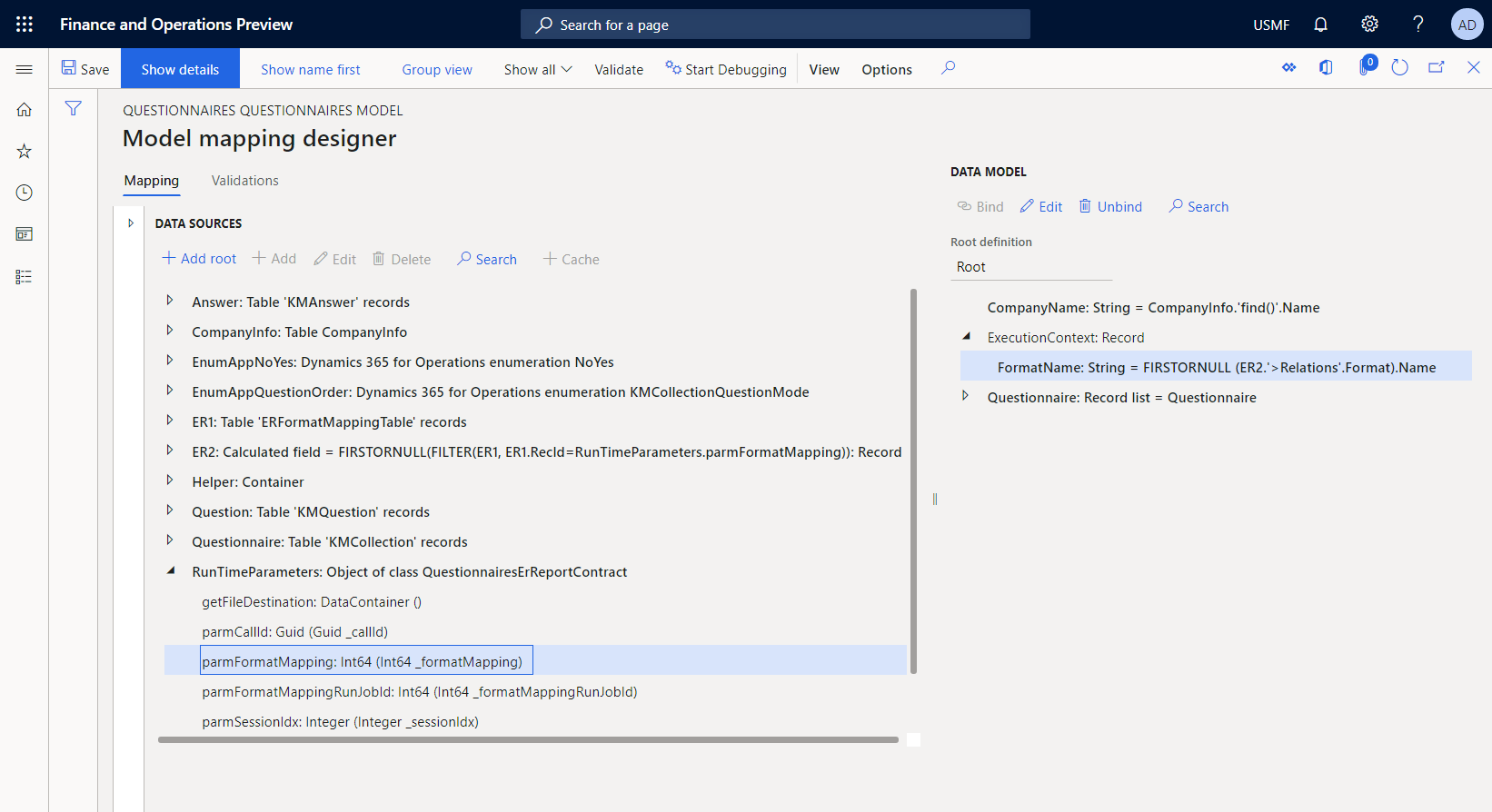Open Recent clock icon in sidebar

[25, 193]
